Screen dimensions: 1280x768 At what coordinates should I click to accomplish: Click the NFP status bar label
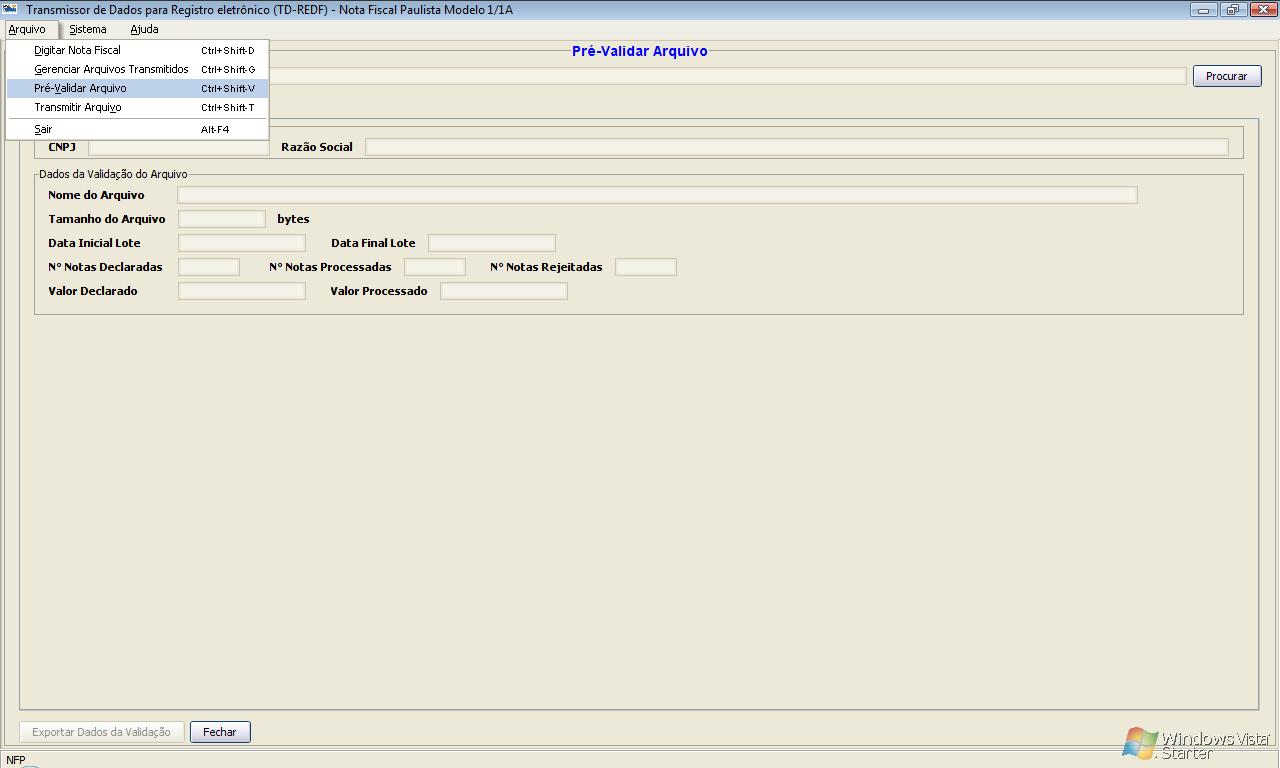16,760
